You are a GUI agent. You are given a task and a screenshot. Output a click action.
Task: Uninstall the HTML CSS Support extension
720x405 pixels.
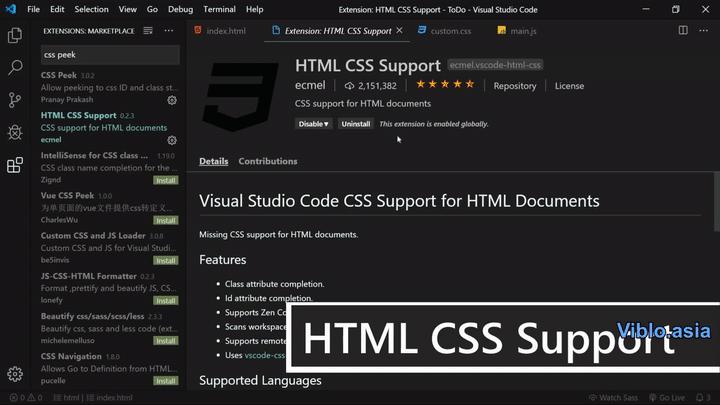pos(355,124)
